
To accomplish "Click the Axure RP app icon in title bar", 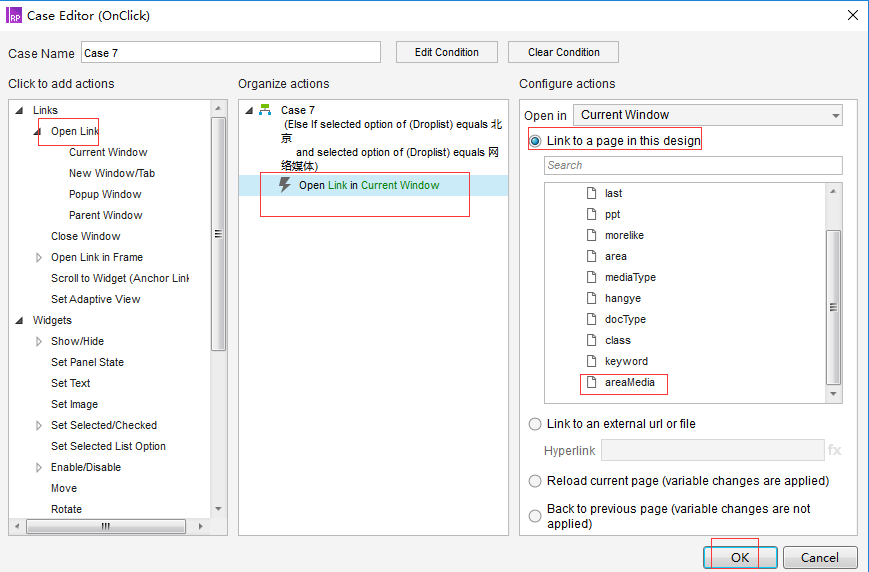I will click(13, 16).
